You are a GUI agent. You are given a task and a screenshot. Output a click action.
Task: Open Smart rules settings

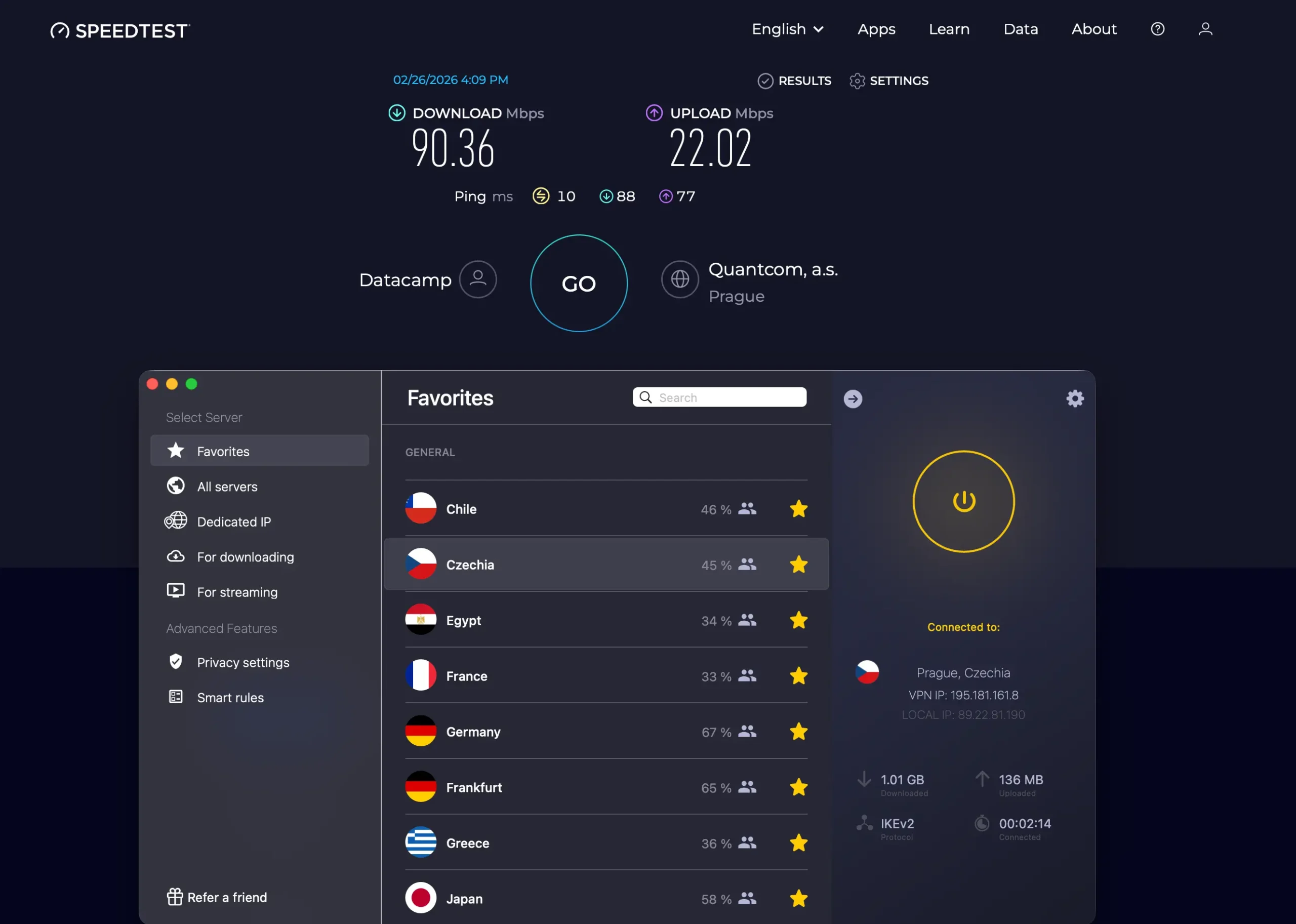point(230,698)
